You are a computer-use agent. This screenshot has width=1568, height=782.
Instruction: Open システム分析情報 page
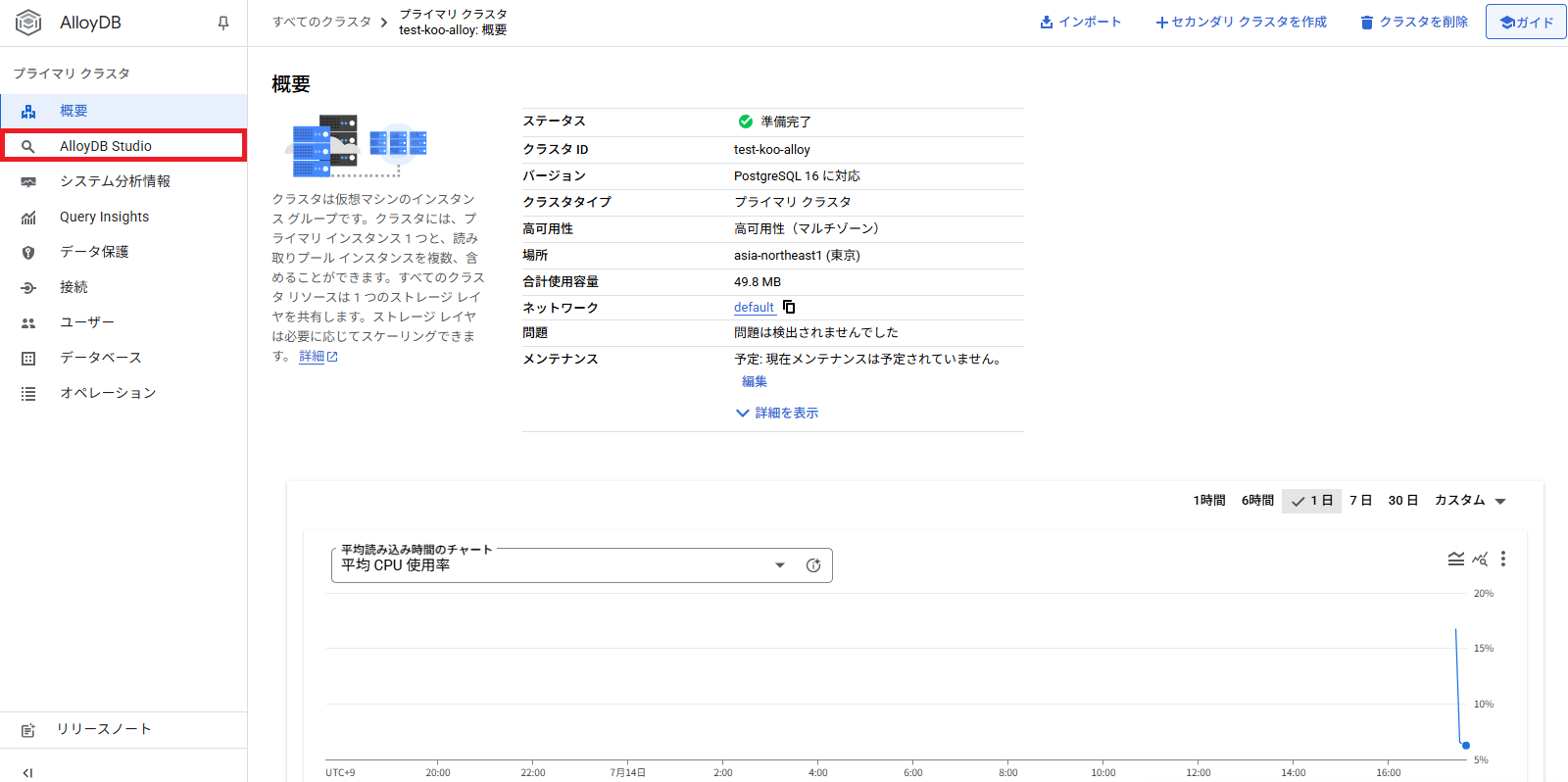[123, 181]
